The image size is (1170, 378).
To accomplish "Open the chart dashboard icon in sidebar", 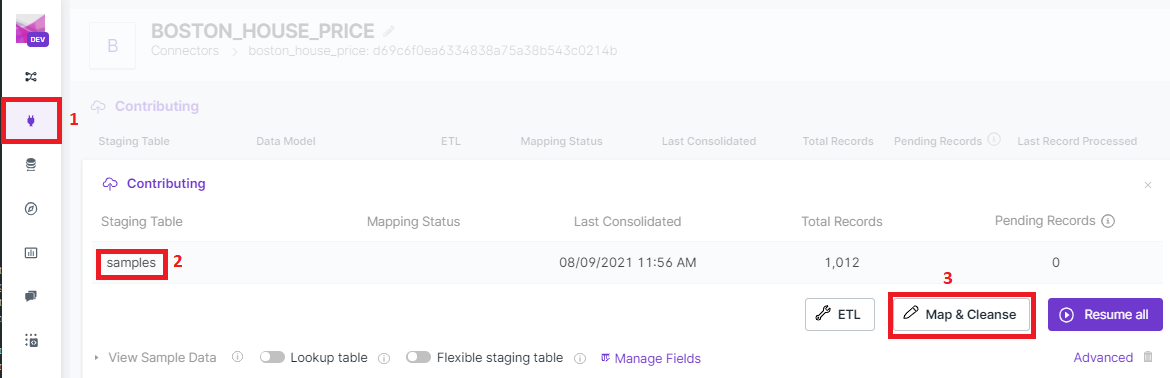I will [31, 253].
